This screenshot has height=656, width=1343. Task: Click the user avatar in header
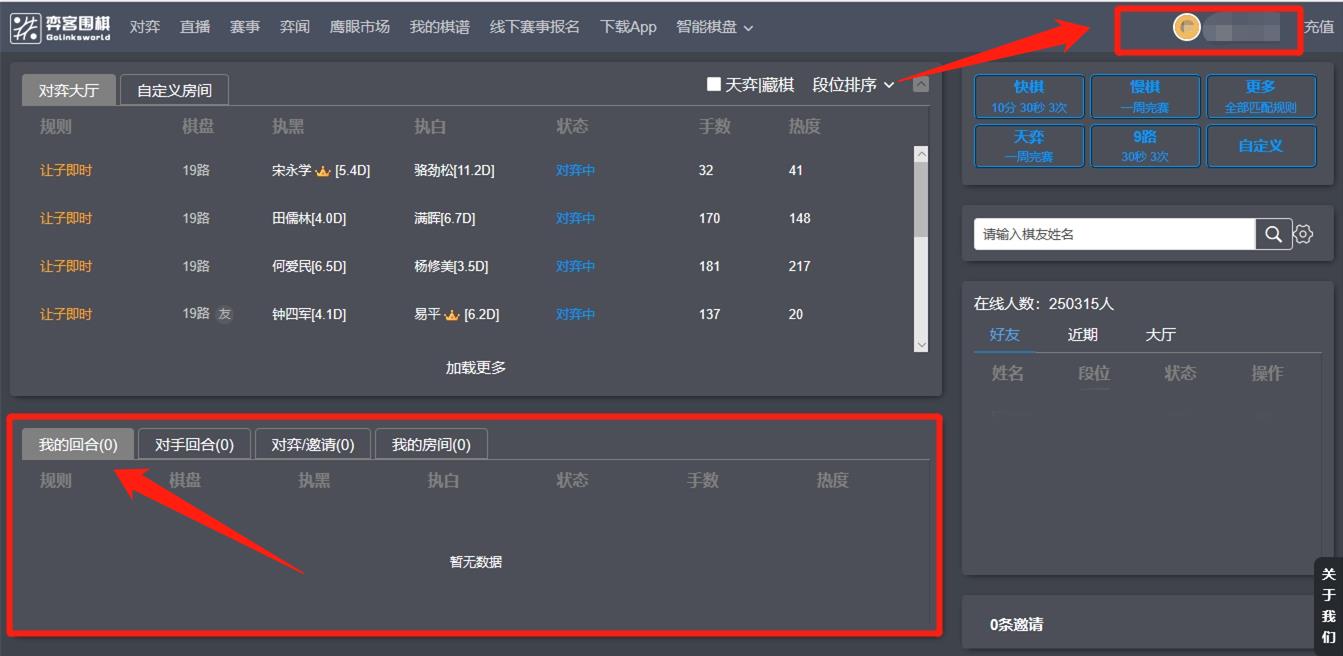click(x=1186, y=28)
